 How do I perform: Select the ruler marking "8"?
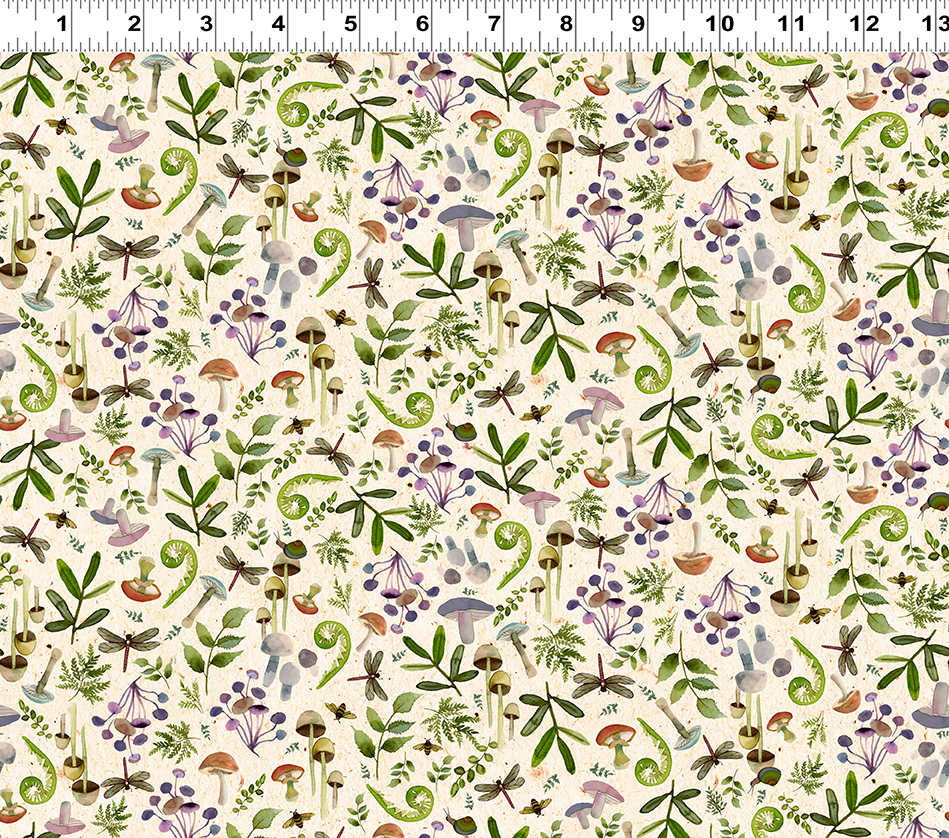point(566,24)
